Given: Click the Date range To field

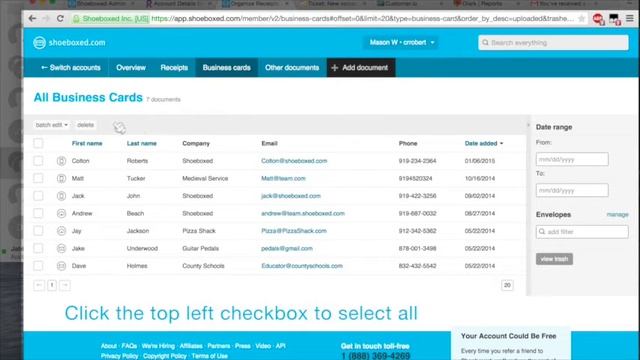Looking at the screenshot, I should pyautogui.click(x=572, y=190).
